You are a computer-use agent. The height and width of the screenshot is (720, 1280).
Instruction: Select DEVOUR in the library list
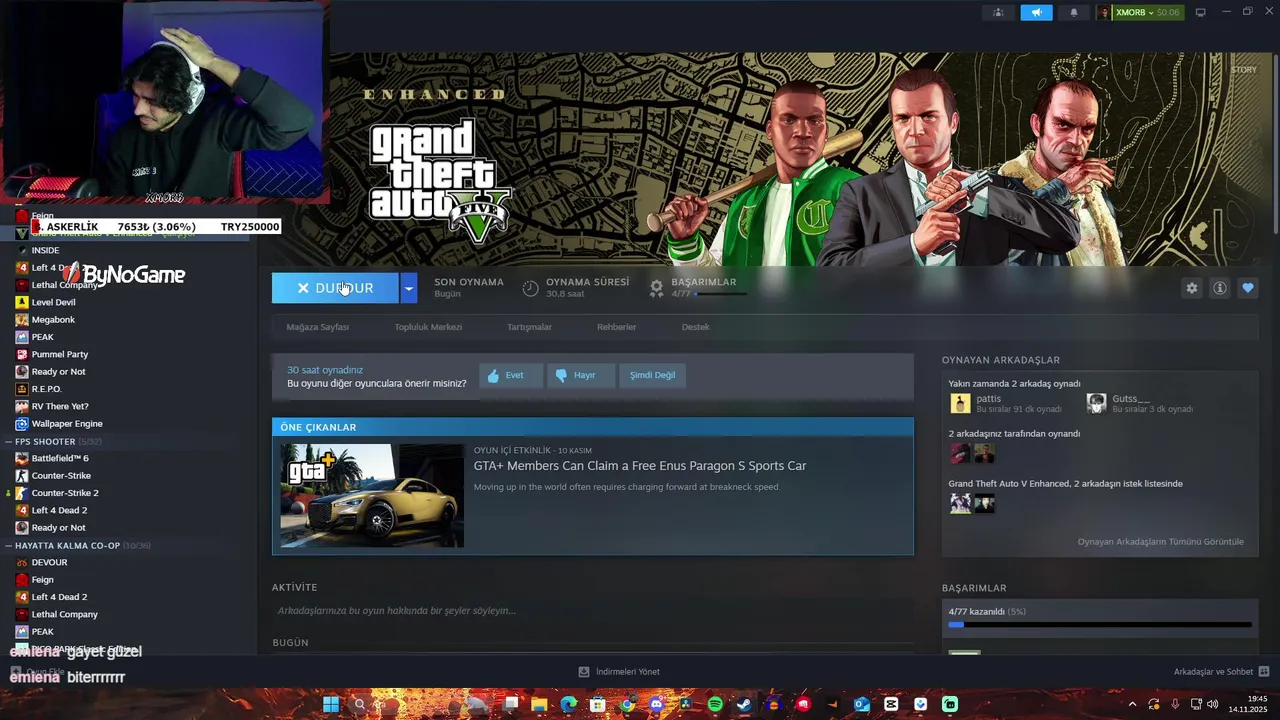pyautogui.click(x=49, y=562)
